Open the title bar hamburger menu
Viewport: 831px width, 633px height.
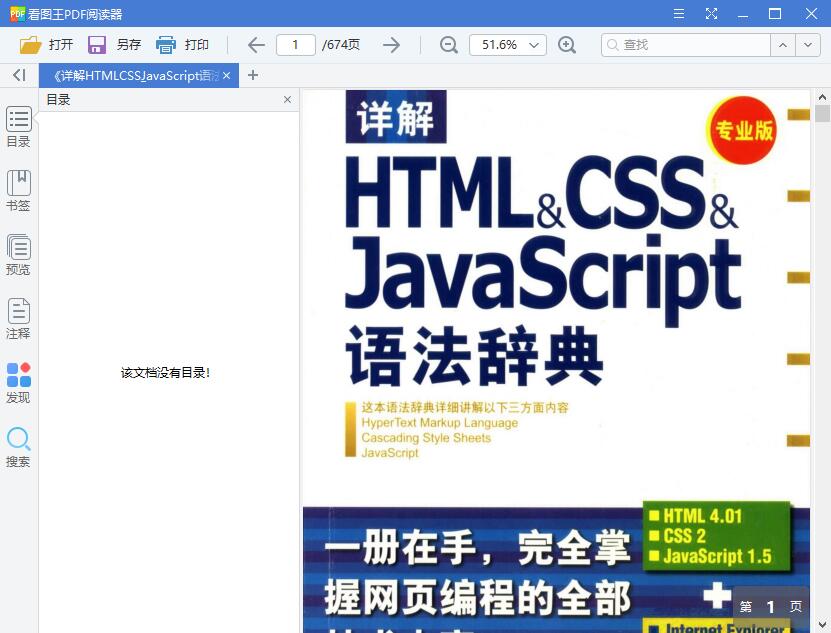tap(679, 14)
